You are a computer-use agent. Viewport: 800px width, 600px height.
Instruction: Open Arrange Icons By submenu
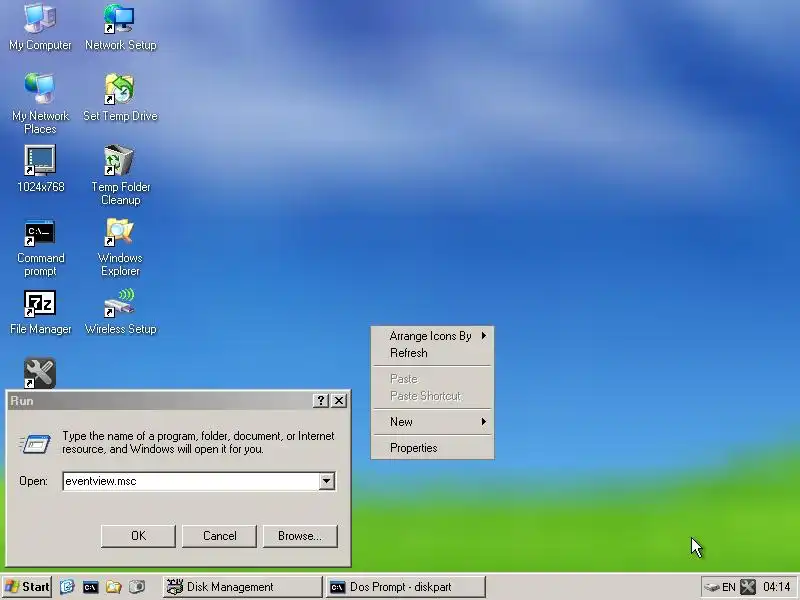click(x=432, y=336)
